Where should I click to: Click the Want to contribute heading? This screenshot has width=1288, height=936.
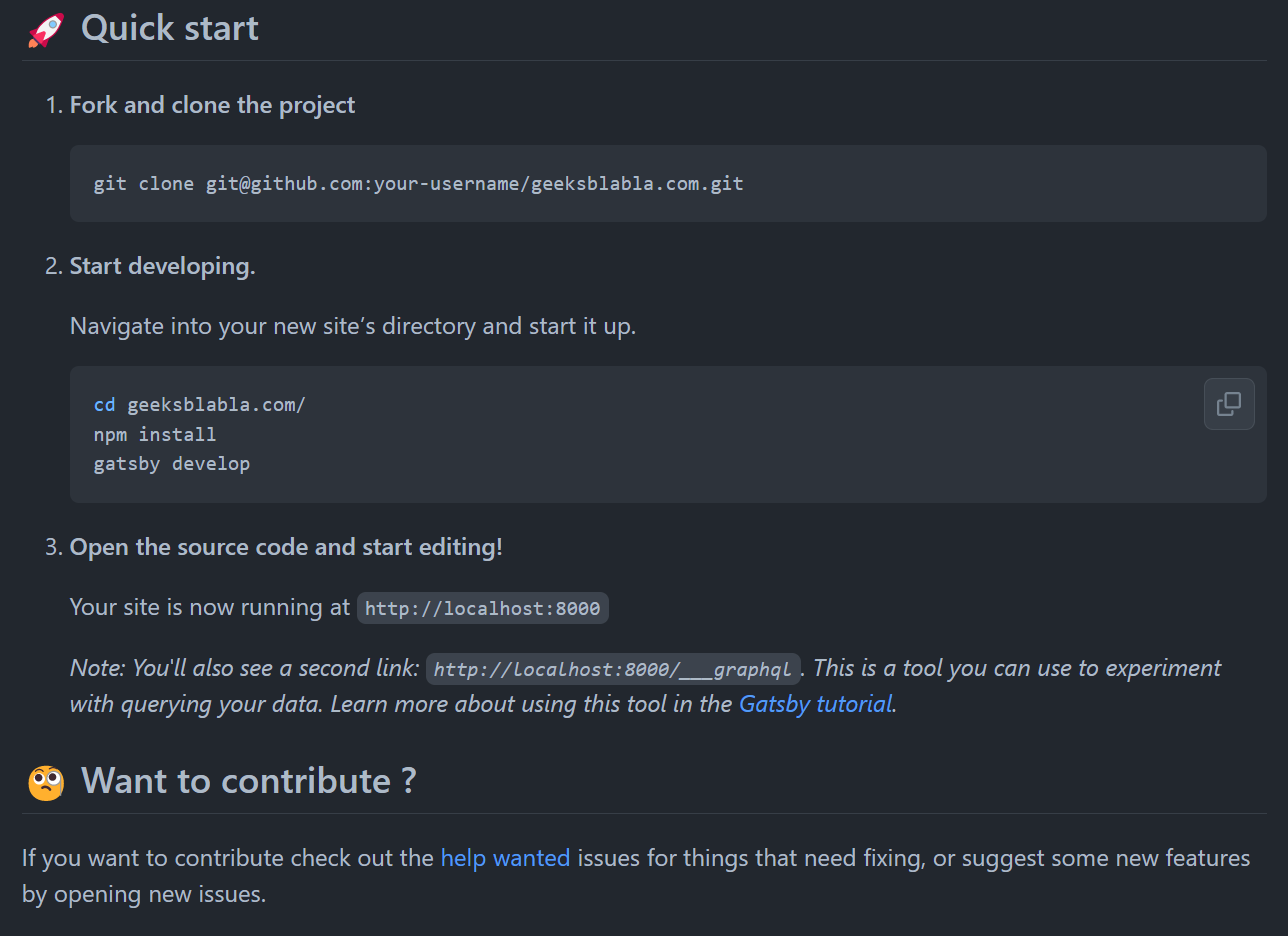tap(248, 781)
